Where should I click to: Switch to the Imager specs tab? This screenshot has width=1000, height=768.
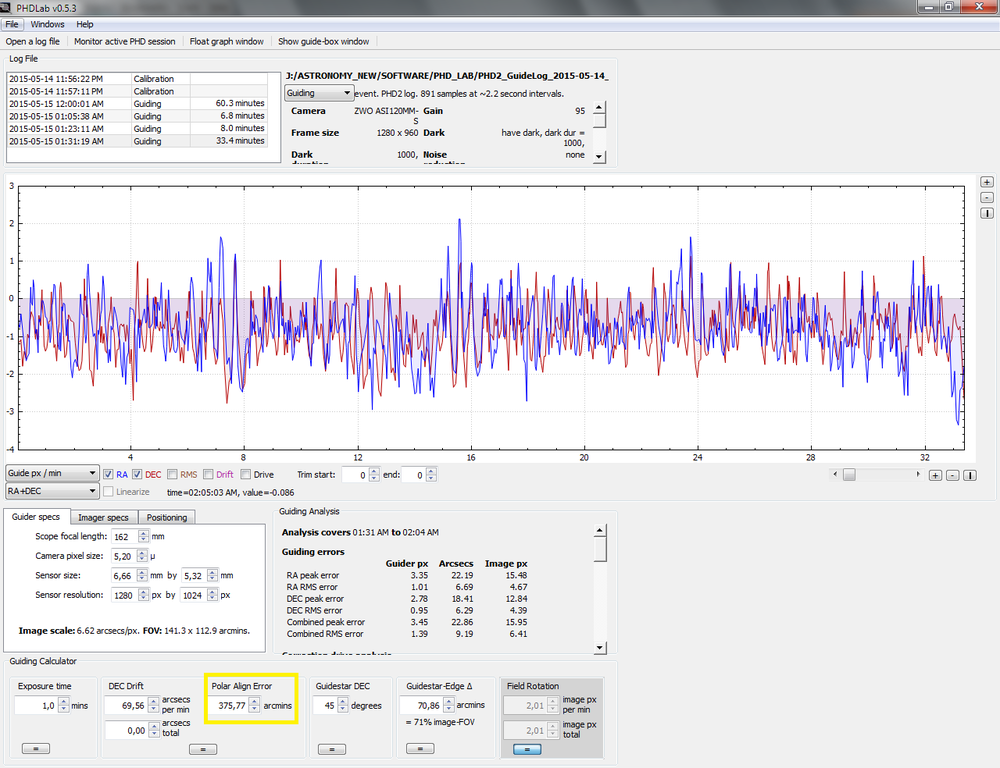coord(102,517)
